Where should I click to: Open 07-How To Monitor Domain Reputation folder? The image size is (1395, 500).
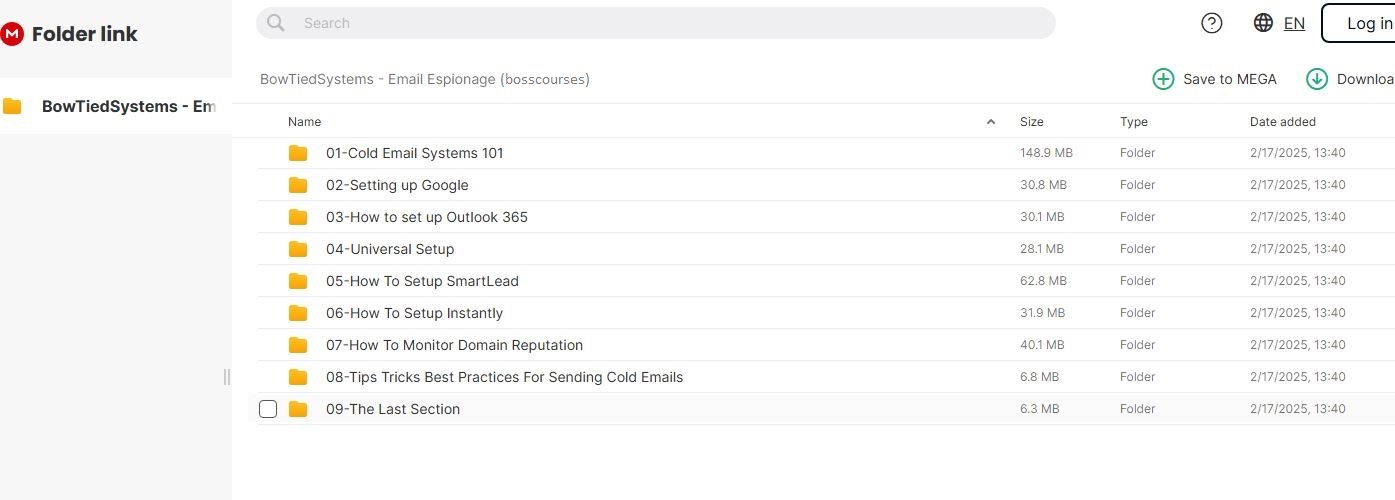[x=454, y=345]
